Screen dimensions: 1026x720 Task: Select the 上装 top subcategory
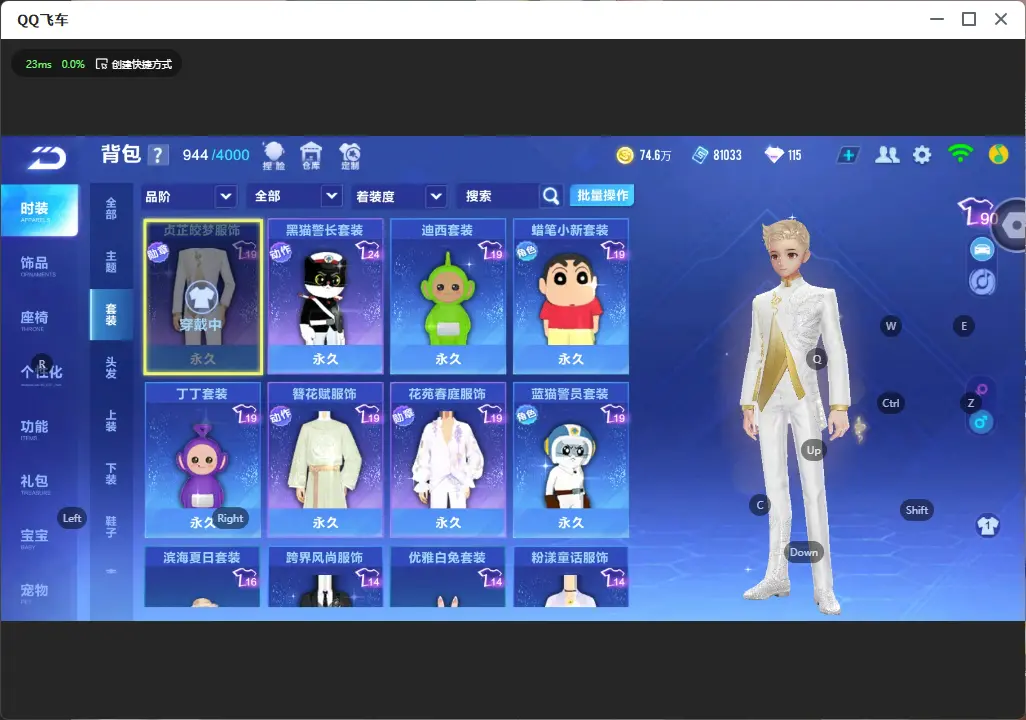pyautogui.click(x=111, y=420)
